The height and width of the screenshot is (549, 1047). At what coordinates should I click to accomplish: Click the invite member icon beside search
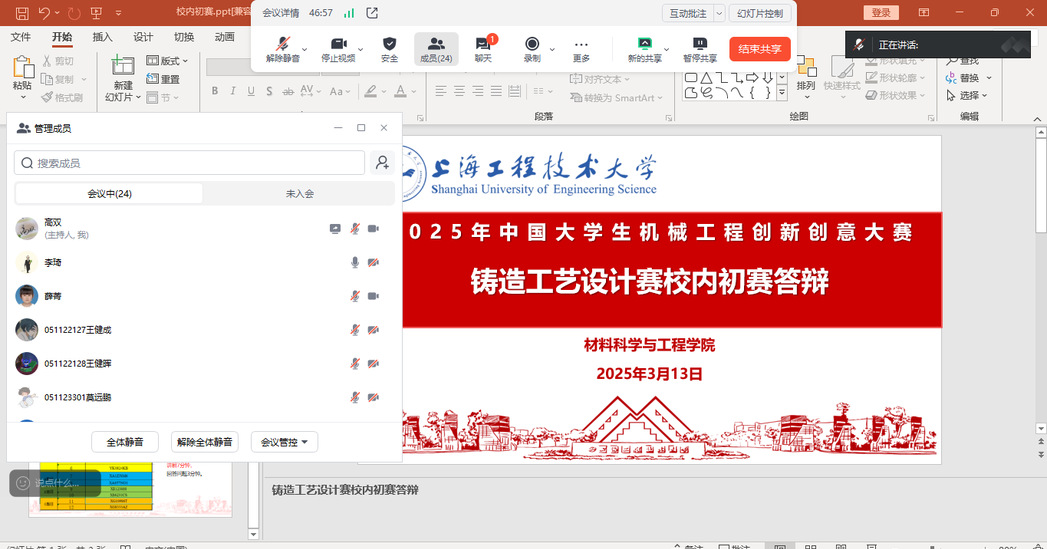[382, 163]
